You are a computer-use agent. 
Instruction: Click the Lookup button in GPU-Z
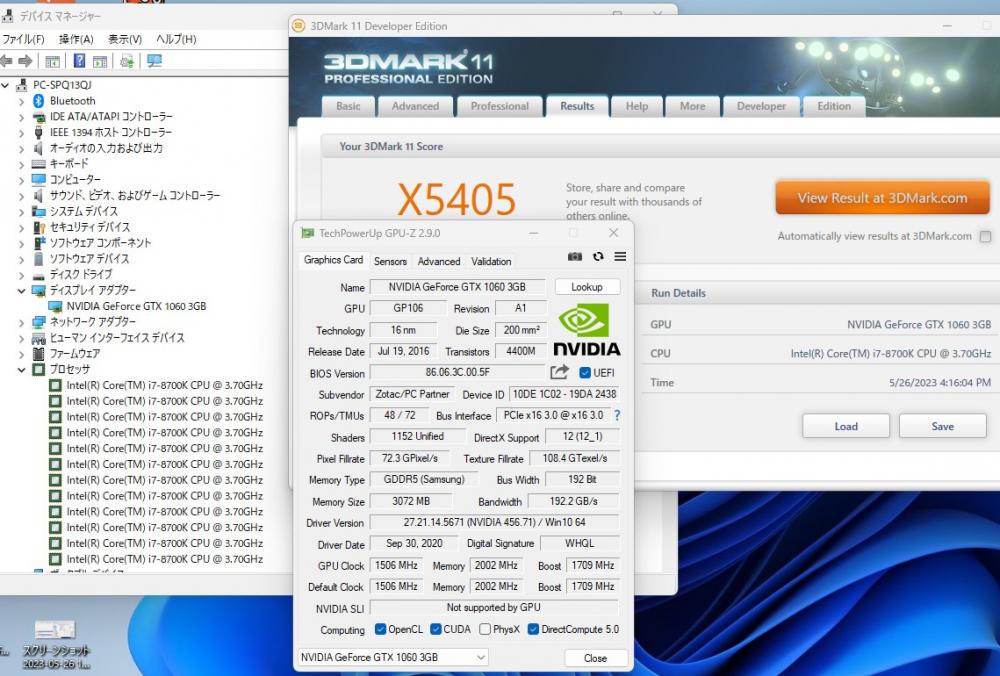pos(587,287)
